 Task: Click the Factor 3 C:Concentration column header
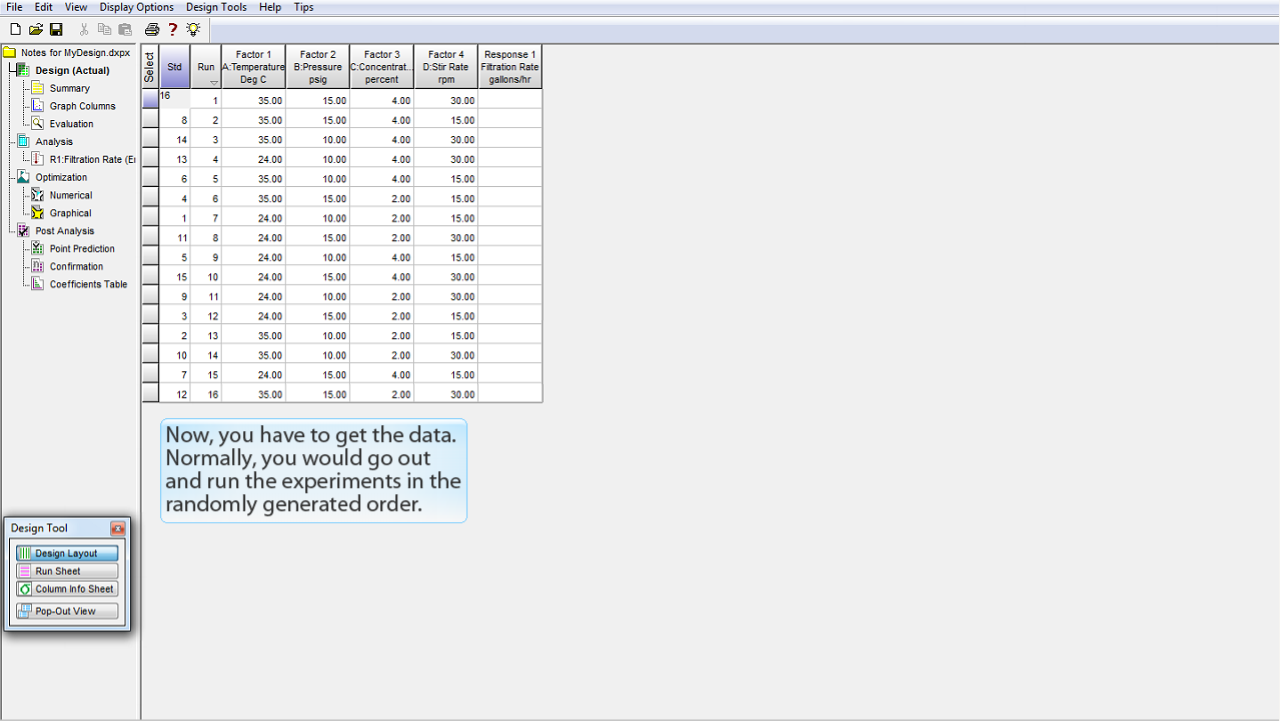(x=382, y=67)
